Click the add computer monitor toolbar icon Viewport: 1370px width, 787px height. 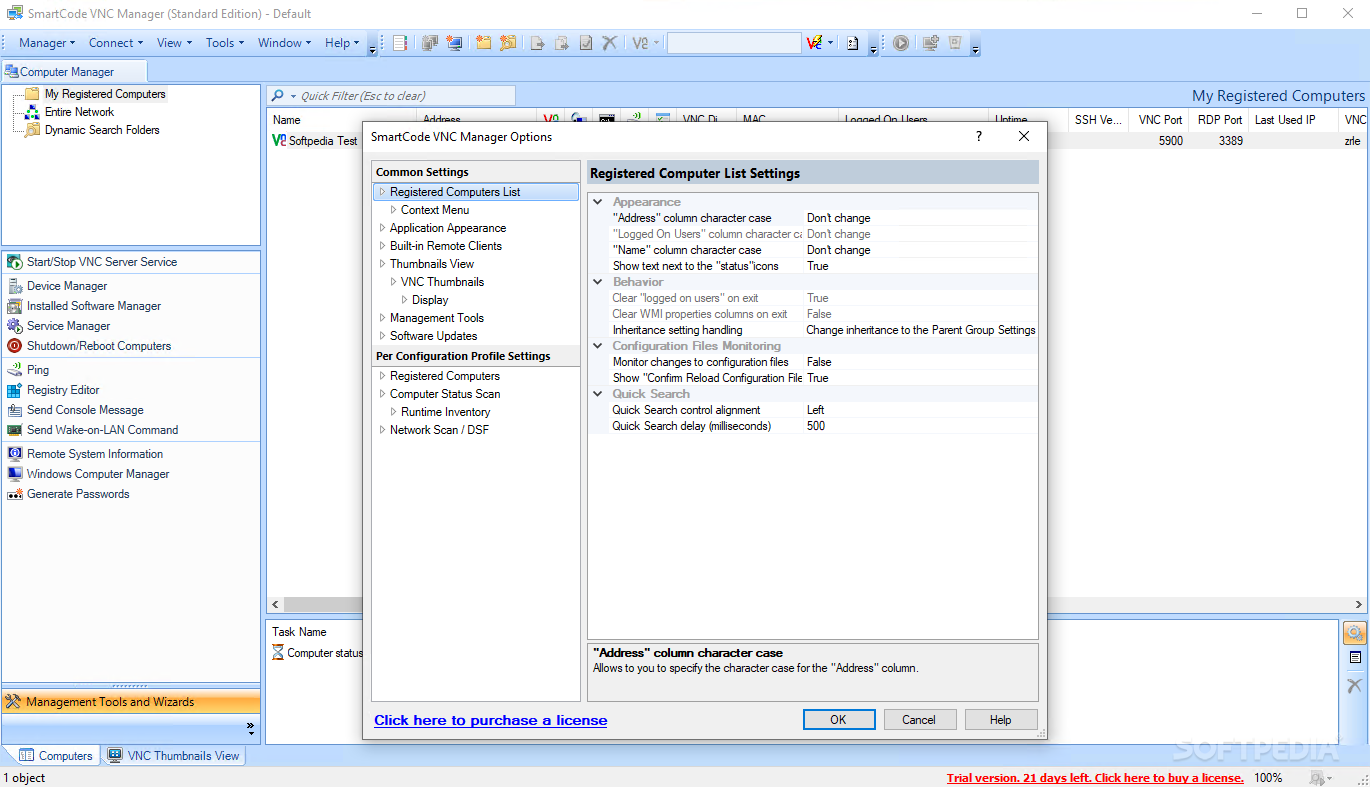click(x=931, y=43)
